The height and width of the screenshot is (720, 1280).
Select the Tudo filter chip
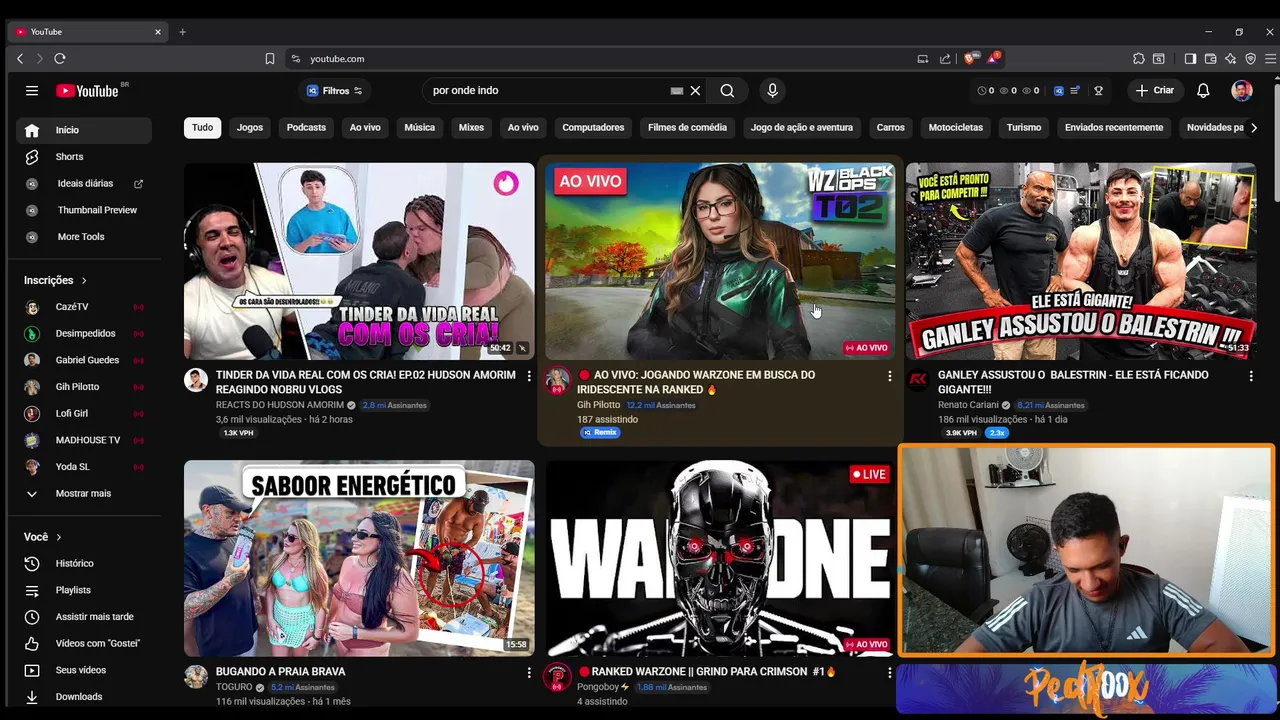click(x=203, y=128)
